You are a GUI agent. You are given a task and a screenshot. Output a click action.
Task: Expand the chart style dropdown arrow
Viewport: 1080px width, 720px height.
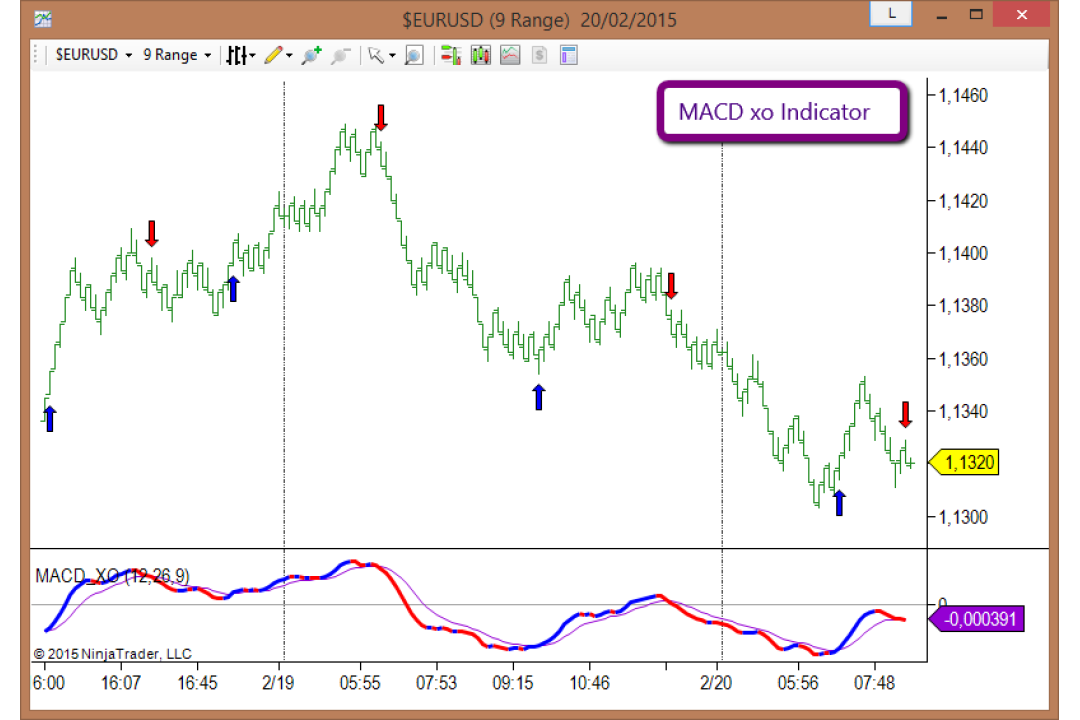click(x=253, y=55)
